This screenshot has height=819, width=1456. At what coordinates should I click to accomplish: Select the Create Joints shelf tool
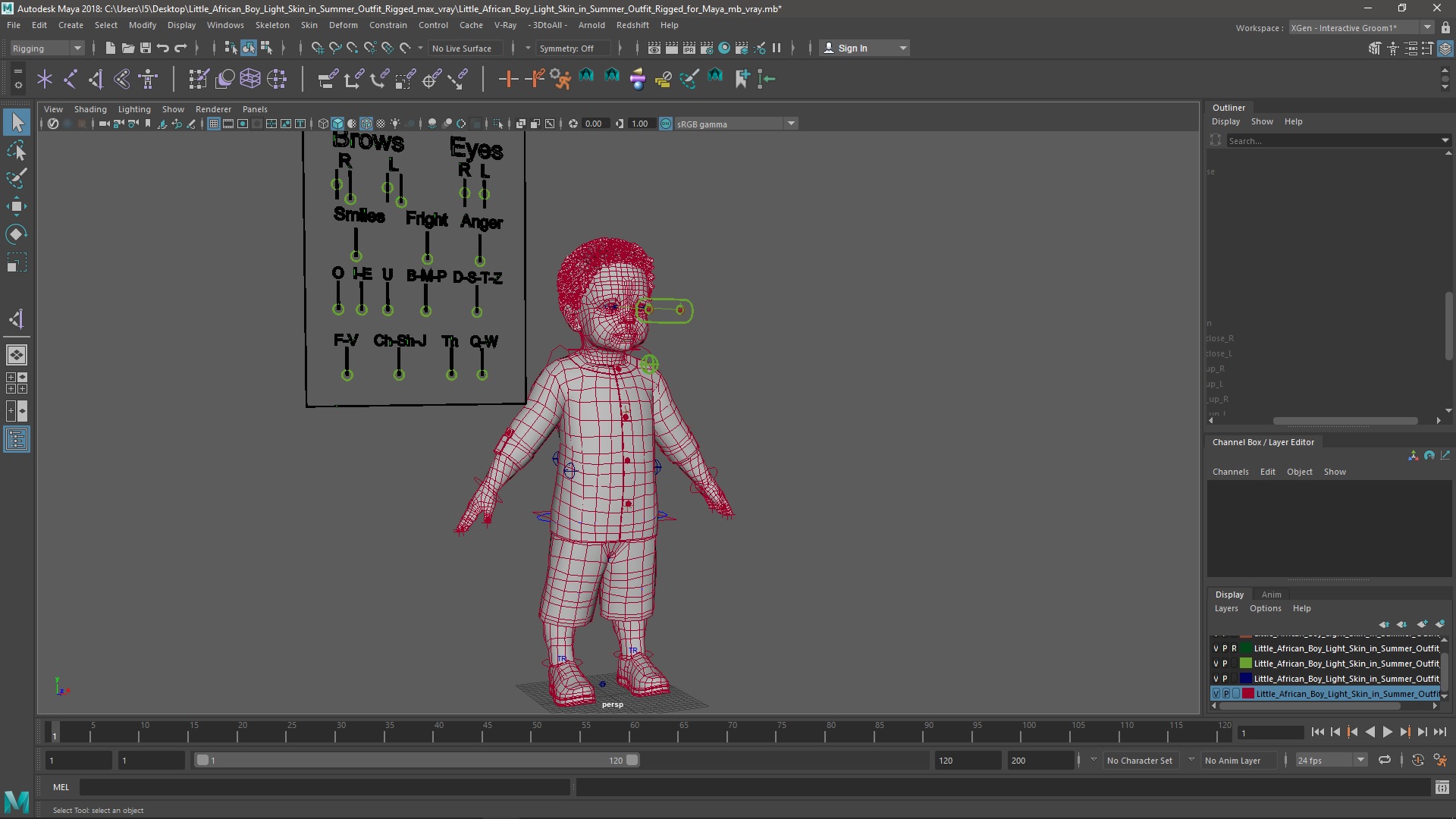(70, 78)
